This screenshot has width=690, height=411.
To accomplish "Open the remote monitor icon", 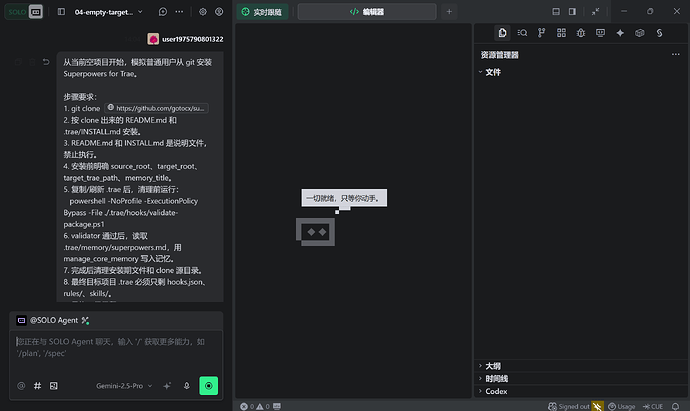I will click(x=600, y=33).
